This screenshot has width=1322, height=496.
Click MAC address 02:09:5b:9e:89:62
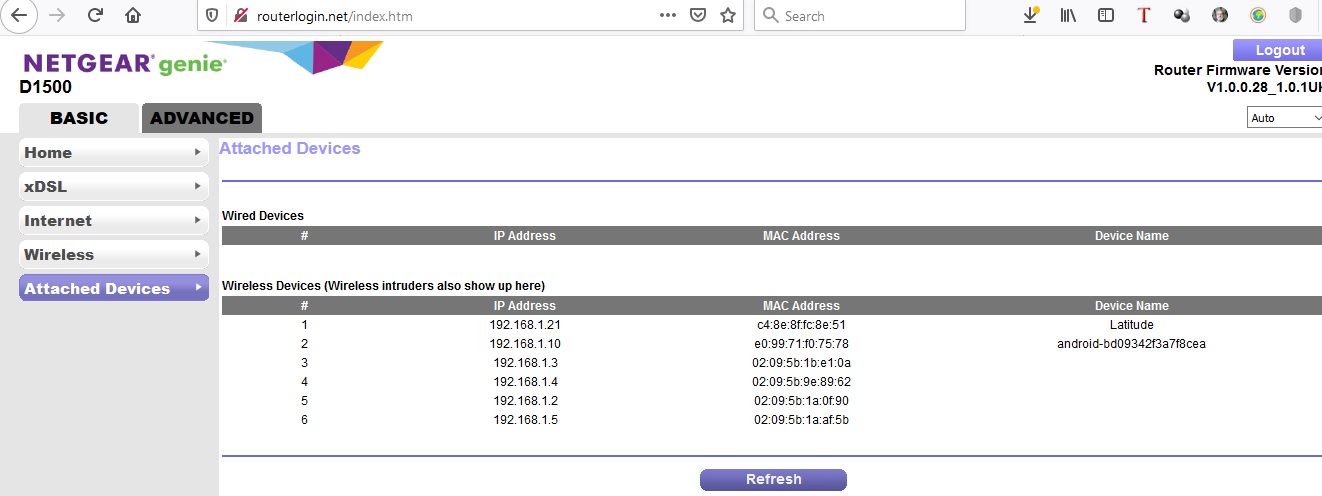coord(801,382)
